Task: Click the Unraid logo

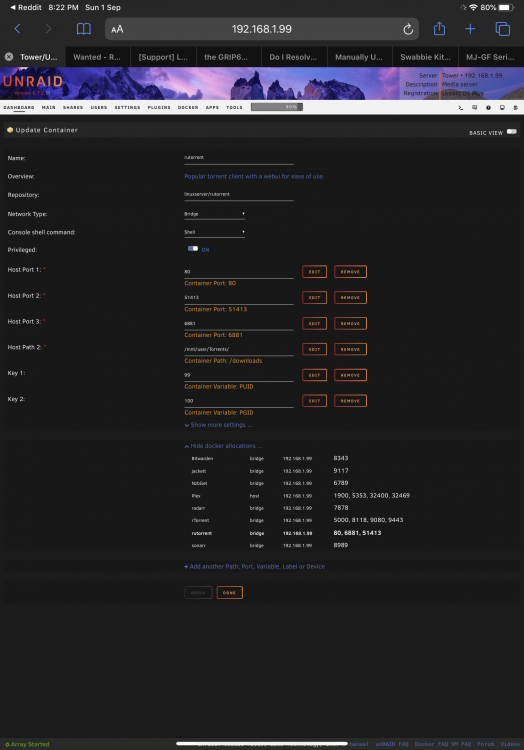Action: (x=33, y=82)
